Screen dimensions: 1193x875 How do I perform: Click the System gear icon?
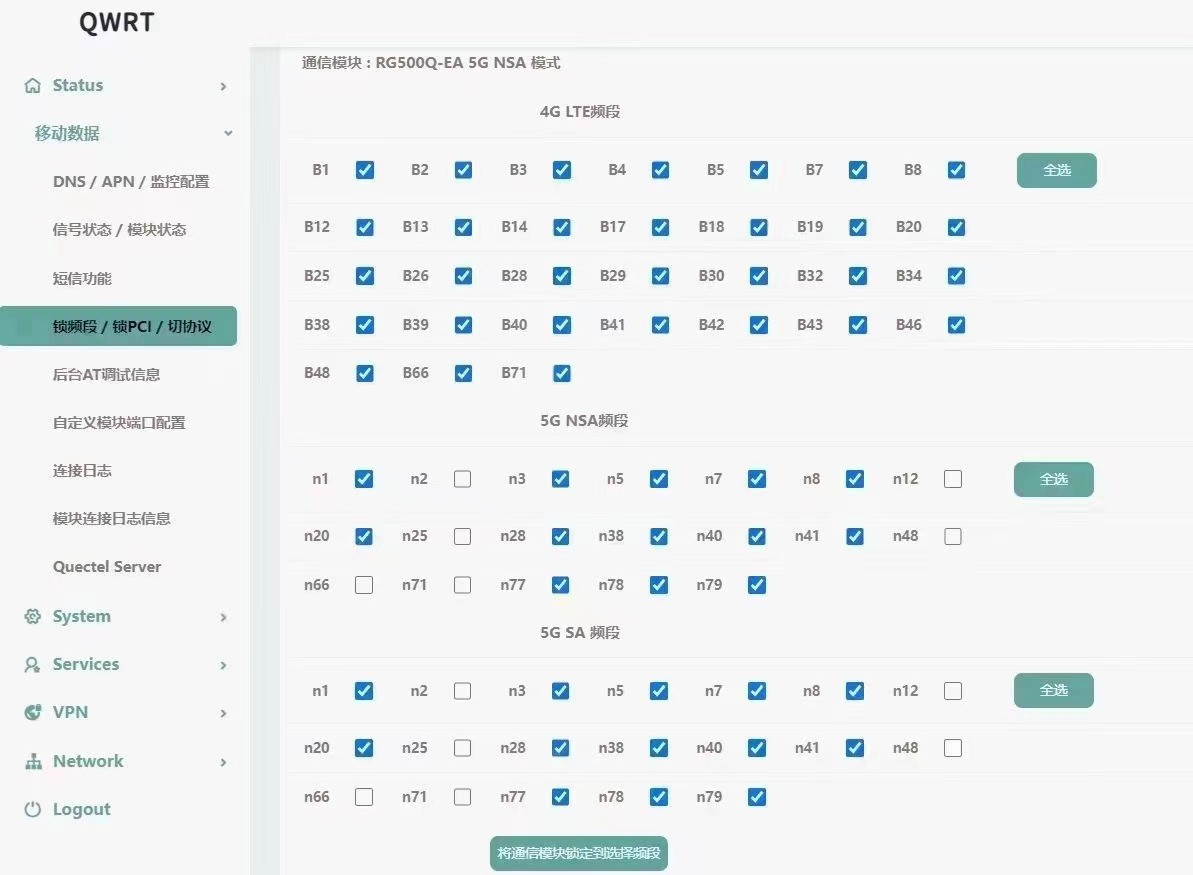click(x=33, y=617)
